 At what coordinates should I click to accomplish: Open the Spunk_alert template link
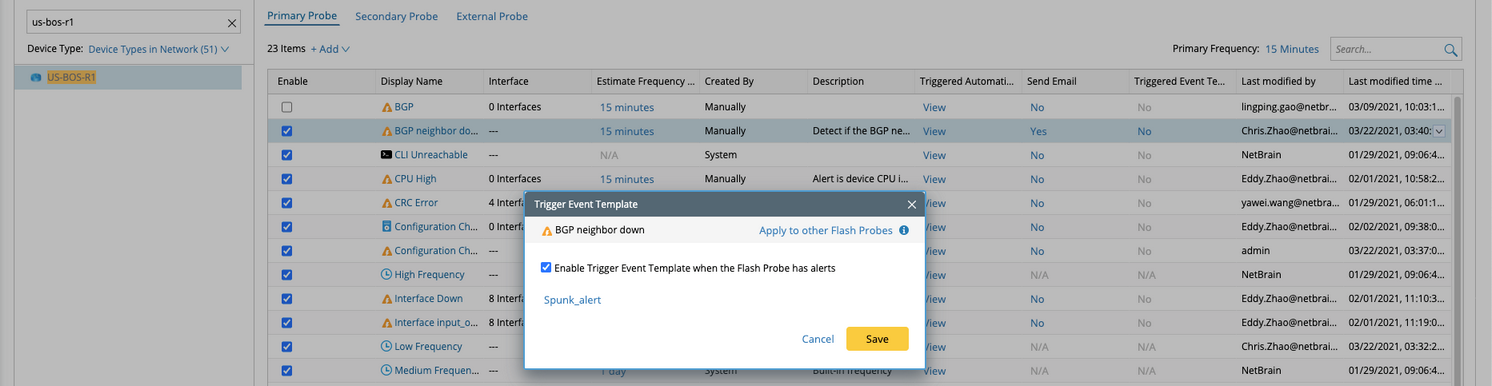(x=573, y=300)
